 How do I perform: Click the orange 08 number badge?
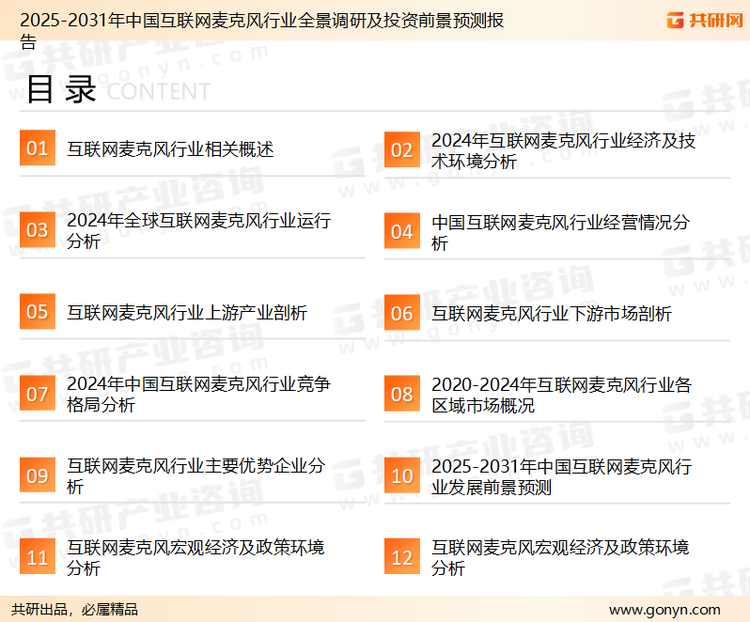click(x=402, y=394)
